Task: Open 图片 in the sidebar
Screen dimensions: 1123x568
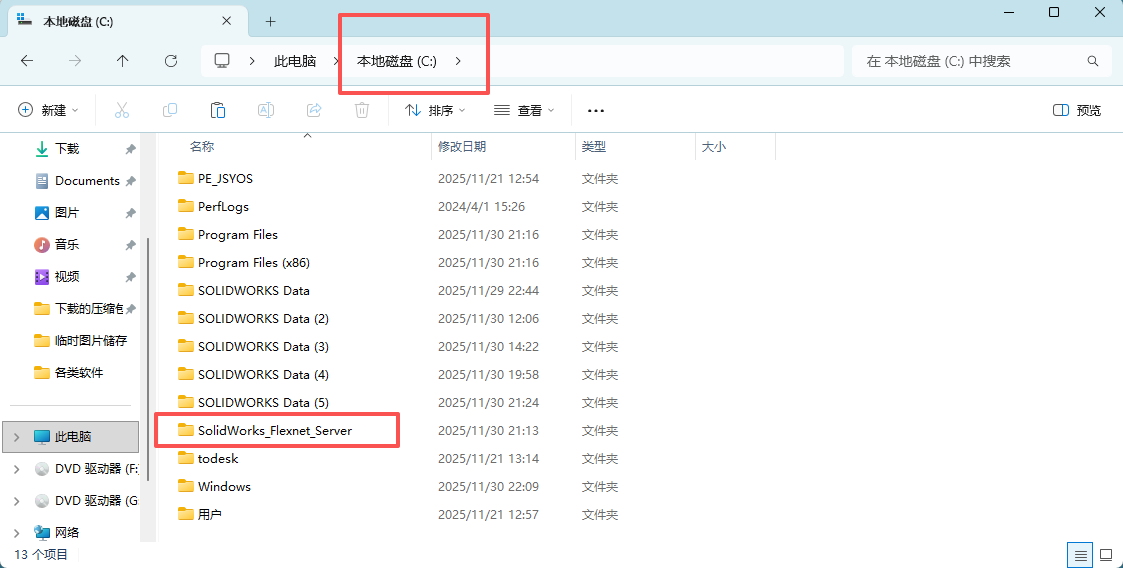Action: point(67,213)
